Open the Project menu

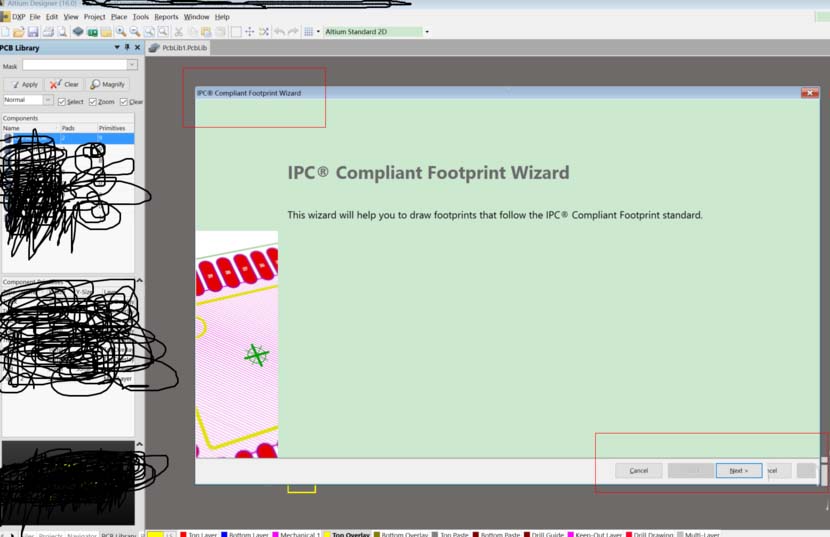click(95, 17)
